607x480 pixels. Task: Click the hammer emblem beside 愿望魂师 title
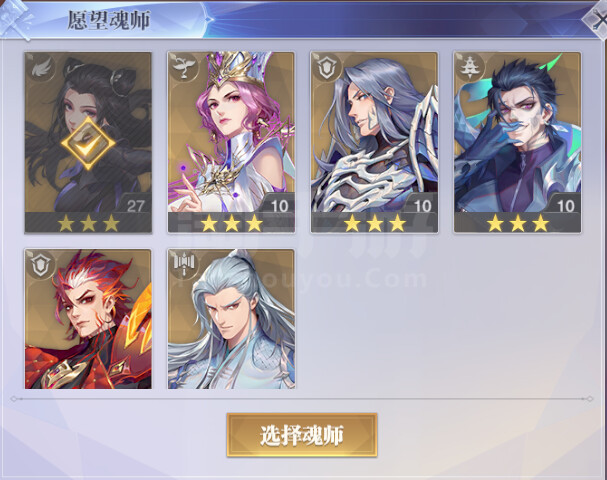click(15, 20)
